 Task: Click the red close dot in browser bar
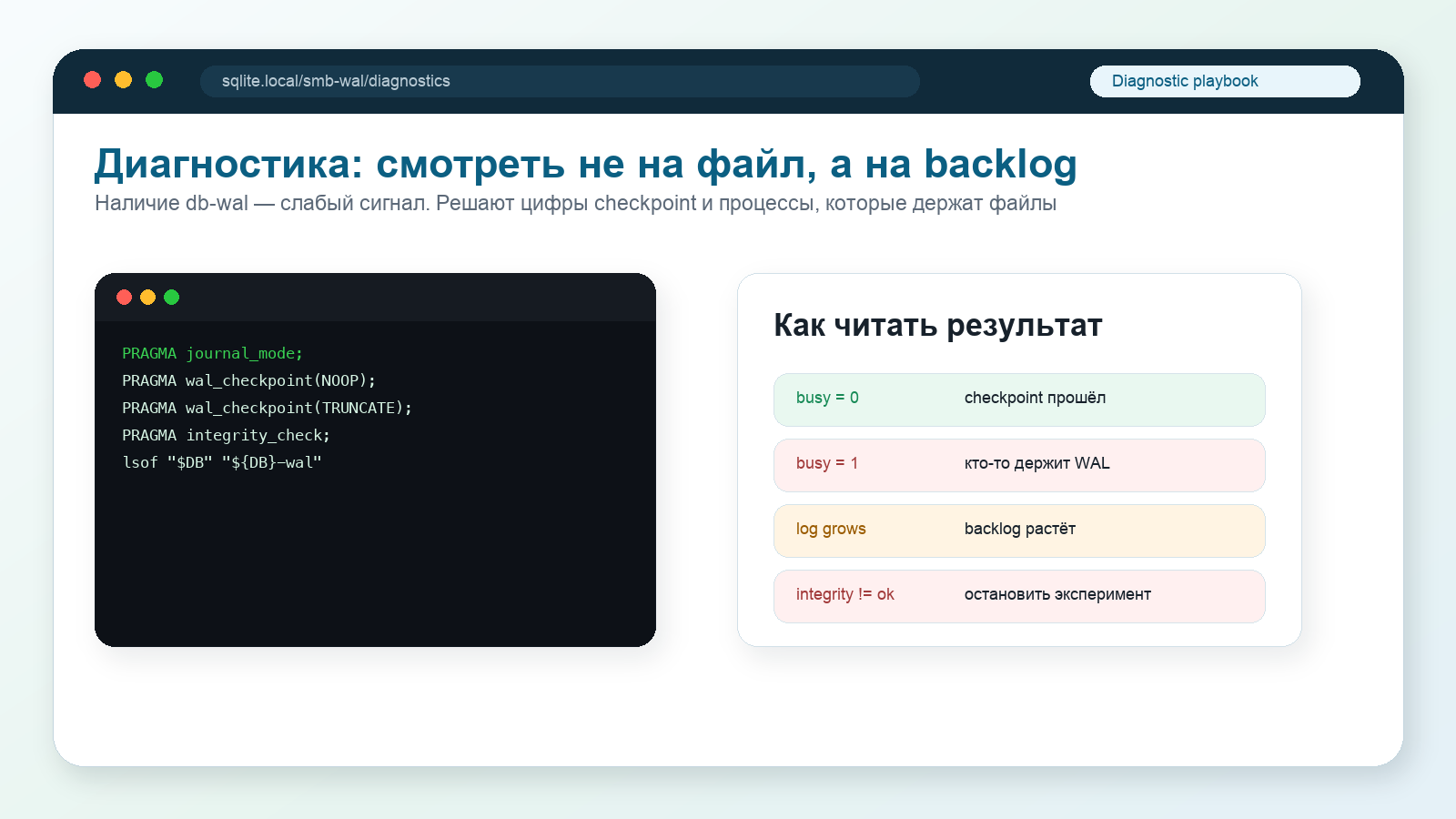pyautogui.click(x=92, y=80)
